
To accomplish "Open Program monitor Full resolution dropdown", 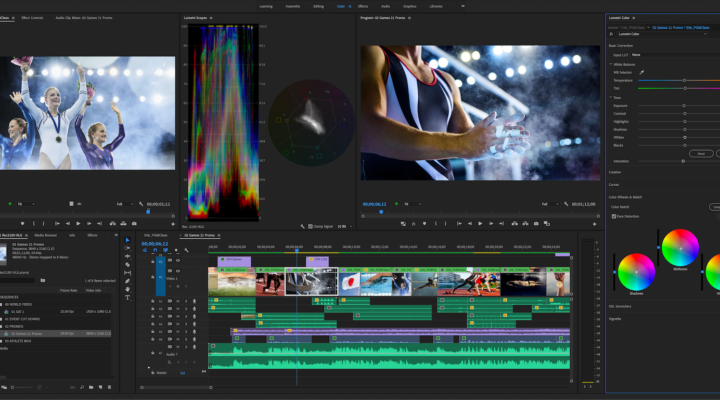I will (550, 204).
